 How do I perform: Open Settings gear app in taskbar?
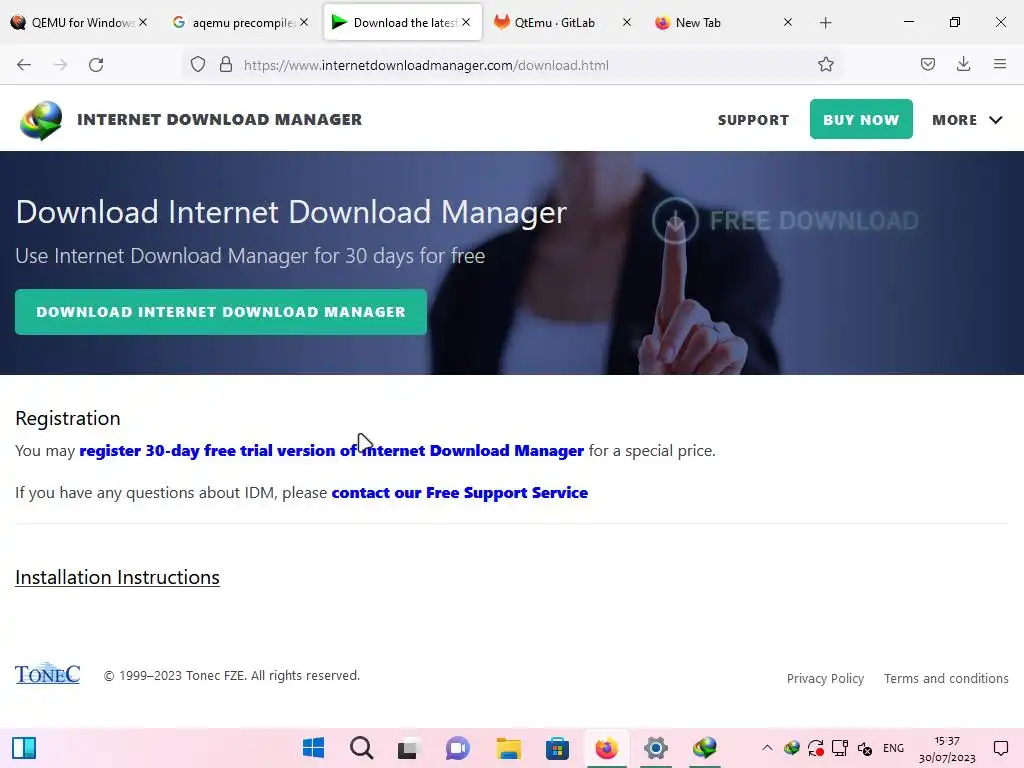(x=656, y=748)
